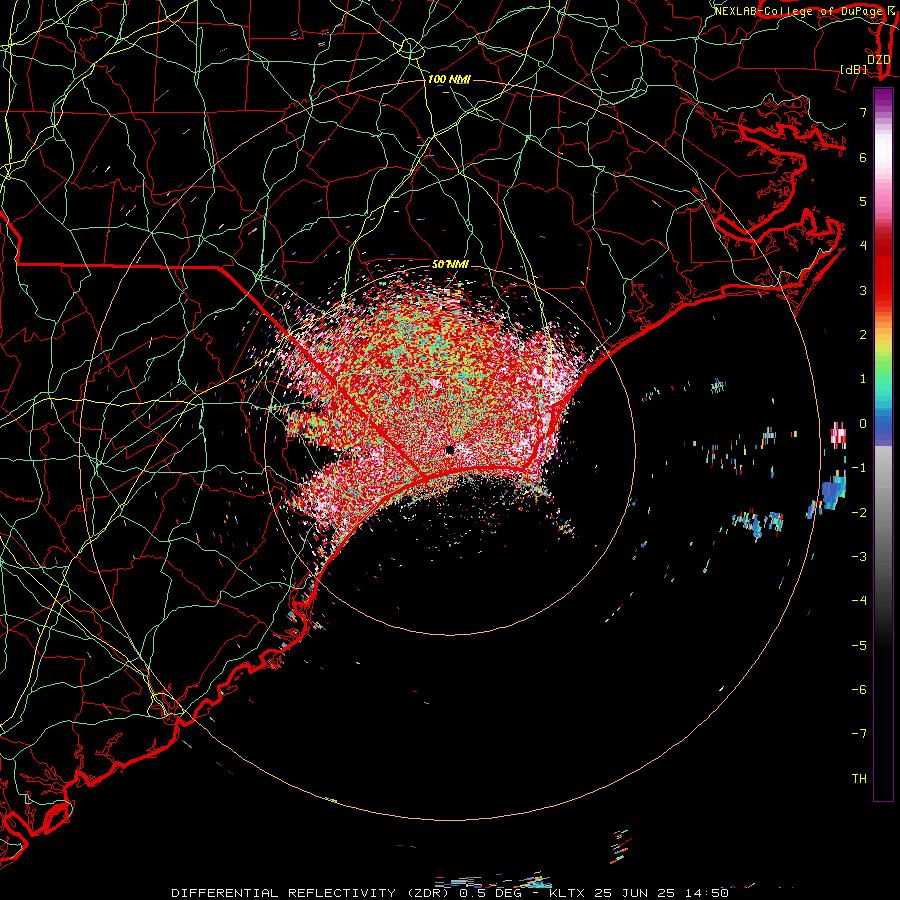900x900 pixels.
Task: Click the 3 value on the scale
Action: coord(863,290)
